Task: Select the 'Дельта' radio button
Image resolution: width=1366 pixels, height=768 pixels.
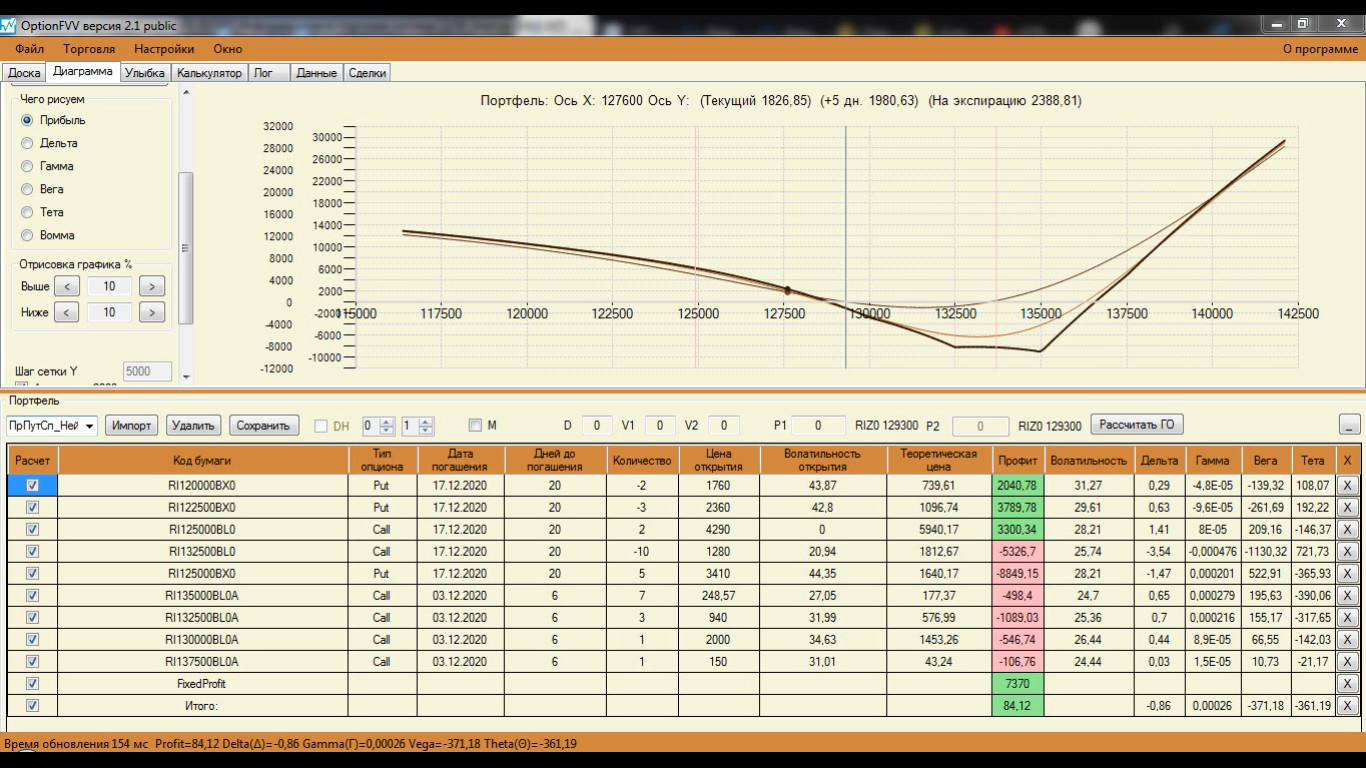Action: (x=27, y=143)
